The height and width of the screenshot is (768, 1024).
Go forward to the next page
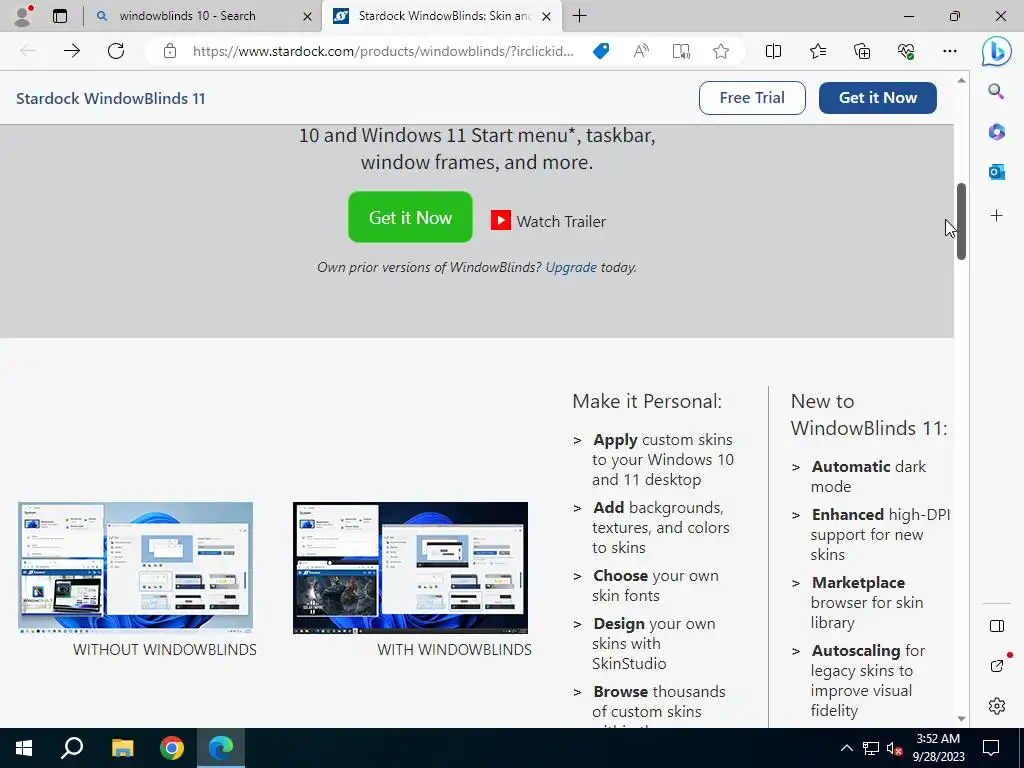72,51
